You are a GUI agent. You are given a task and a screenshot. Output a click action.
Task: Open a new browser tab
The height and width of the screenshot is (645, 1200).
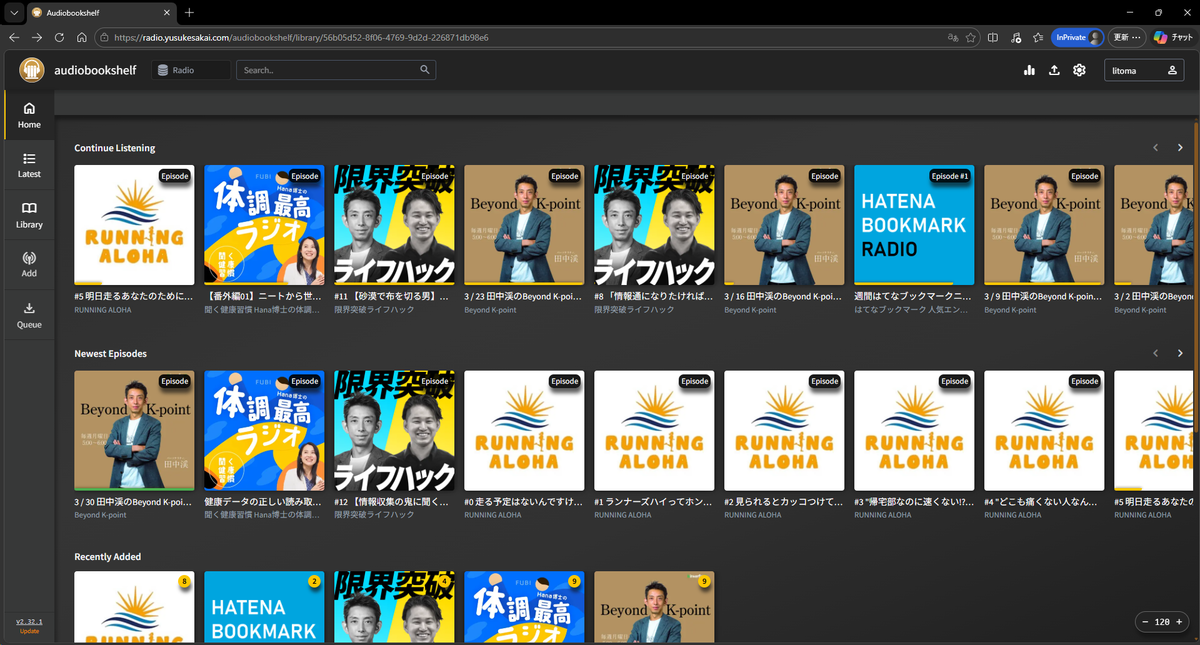coord(189,12)
